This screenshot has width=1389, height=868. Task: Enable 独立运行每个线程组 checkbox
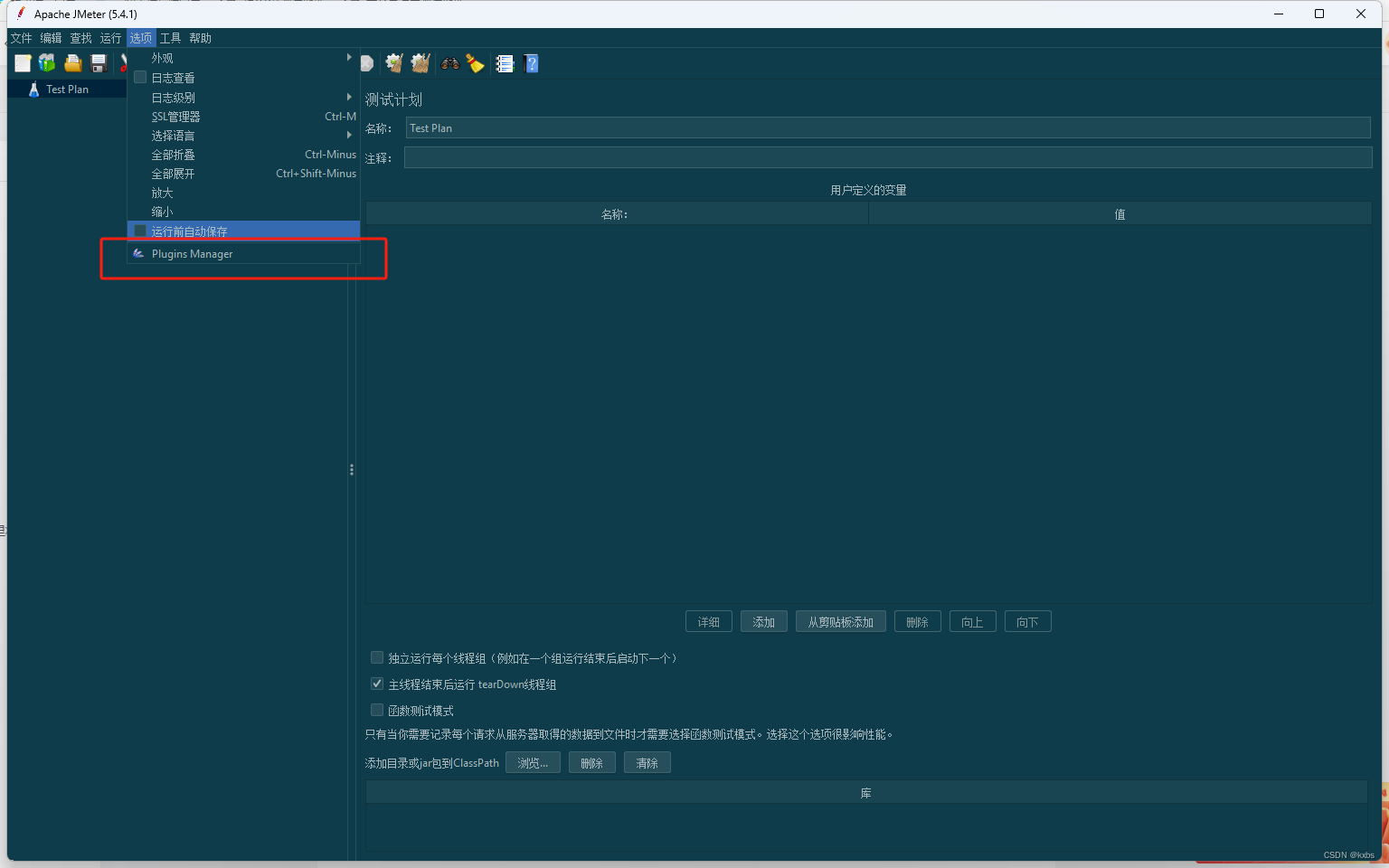pyautogui.click(x=377, y=658)
